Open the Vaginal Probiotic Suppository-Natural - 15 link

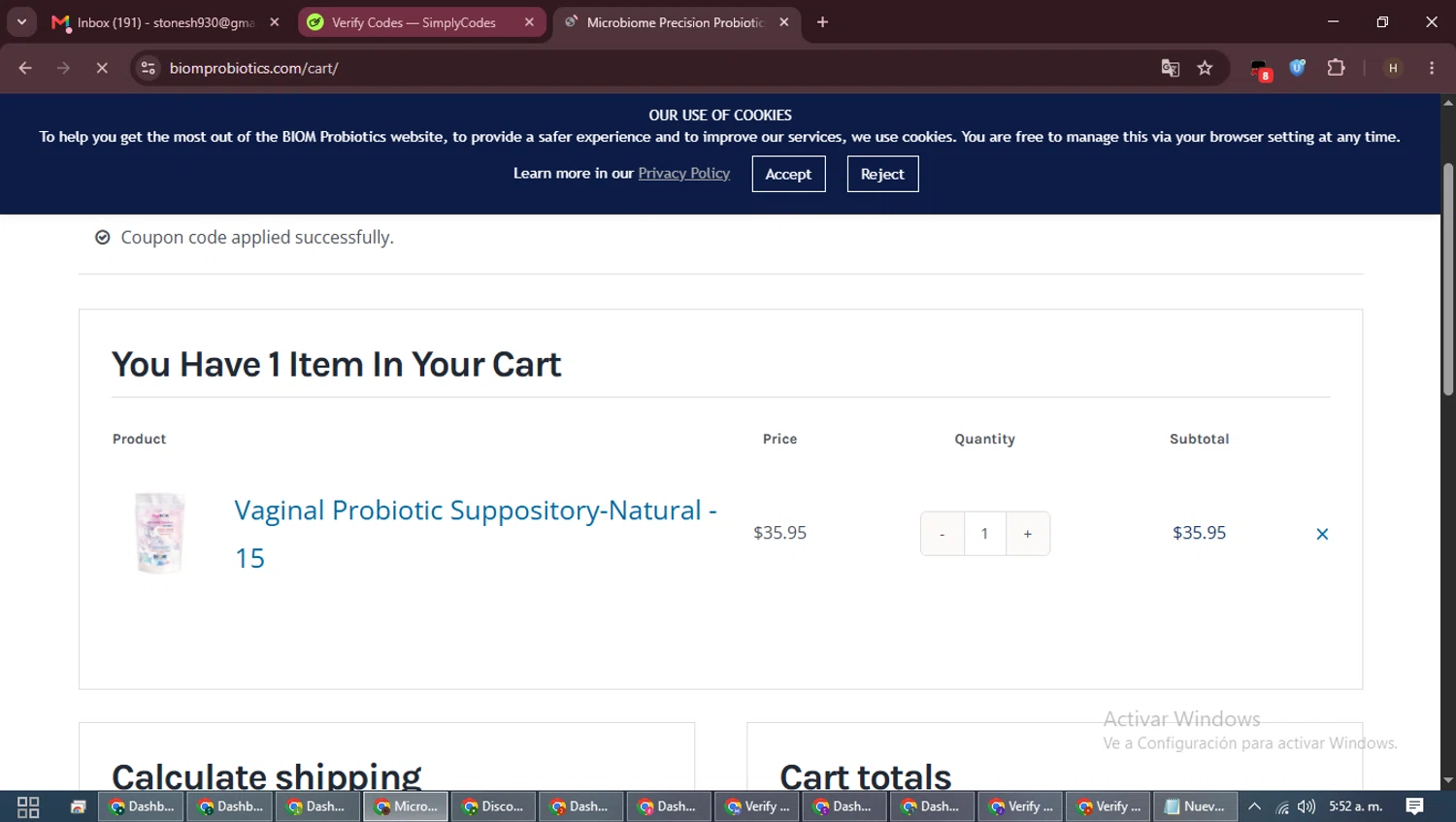coord(476,534)
